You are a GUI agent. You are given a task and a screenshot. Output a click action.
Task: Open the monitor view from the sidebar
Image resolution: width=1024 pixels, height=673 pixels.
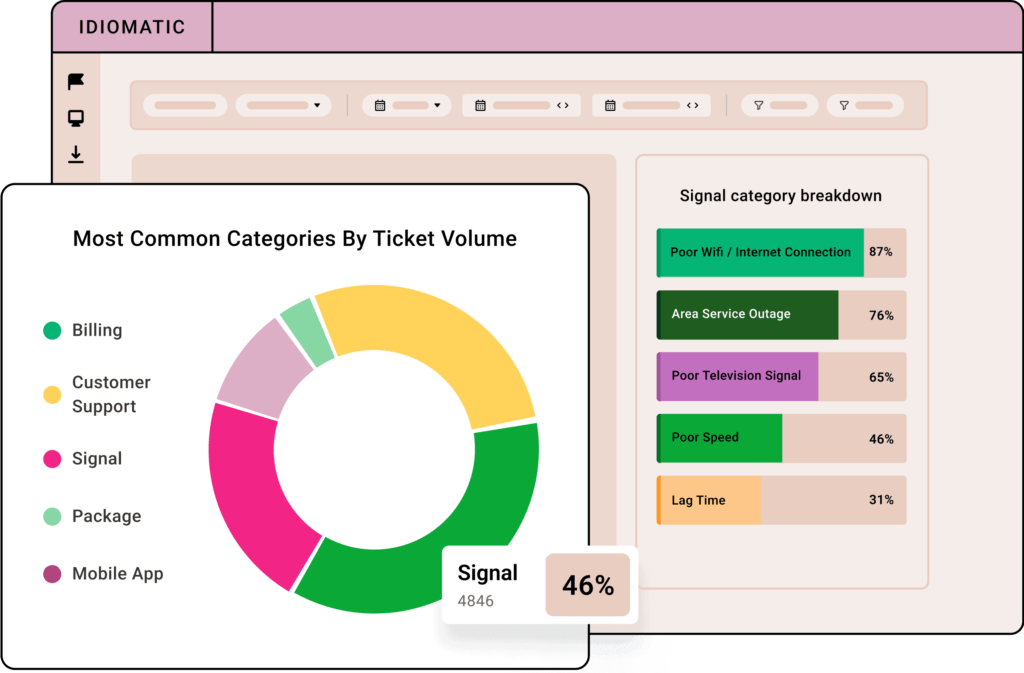76,118
